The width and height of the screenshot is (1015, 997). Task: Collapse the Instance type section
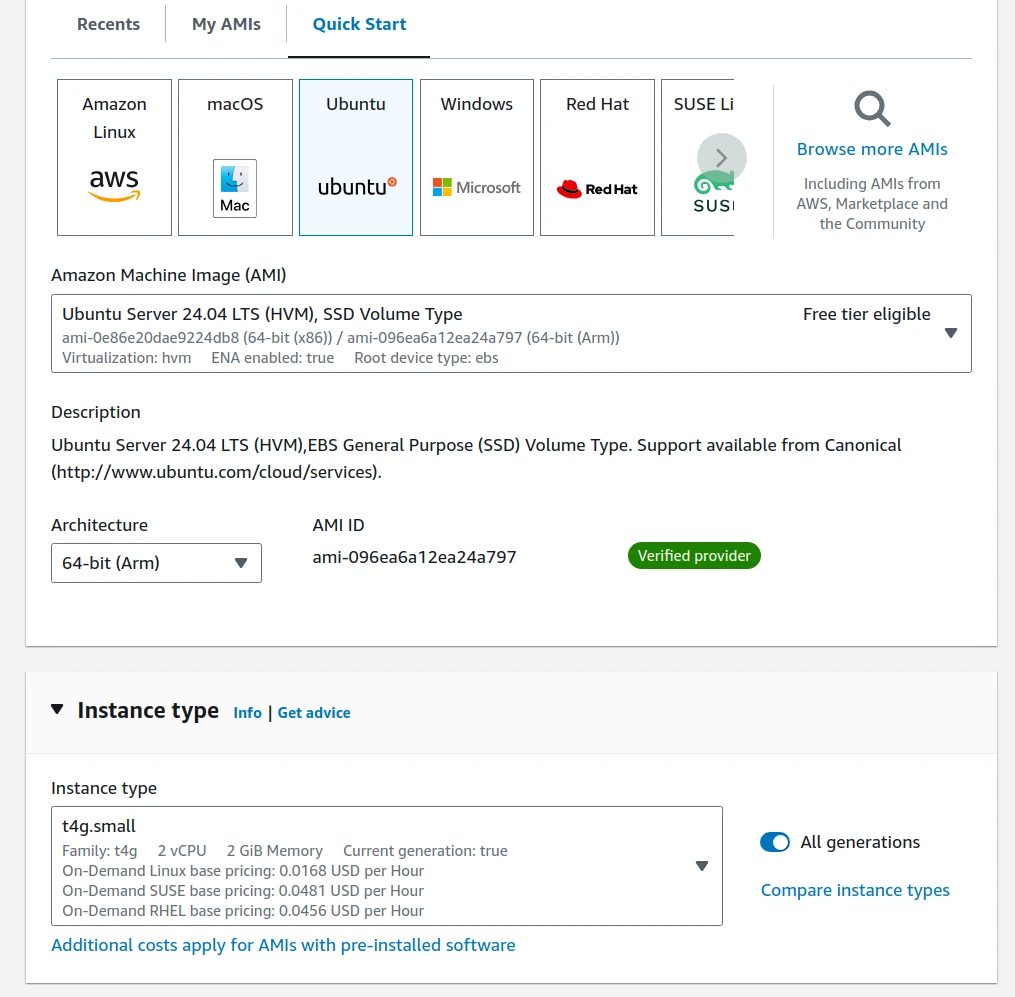click(x=57, y=710)
